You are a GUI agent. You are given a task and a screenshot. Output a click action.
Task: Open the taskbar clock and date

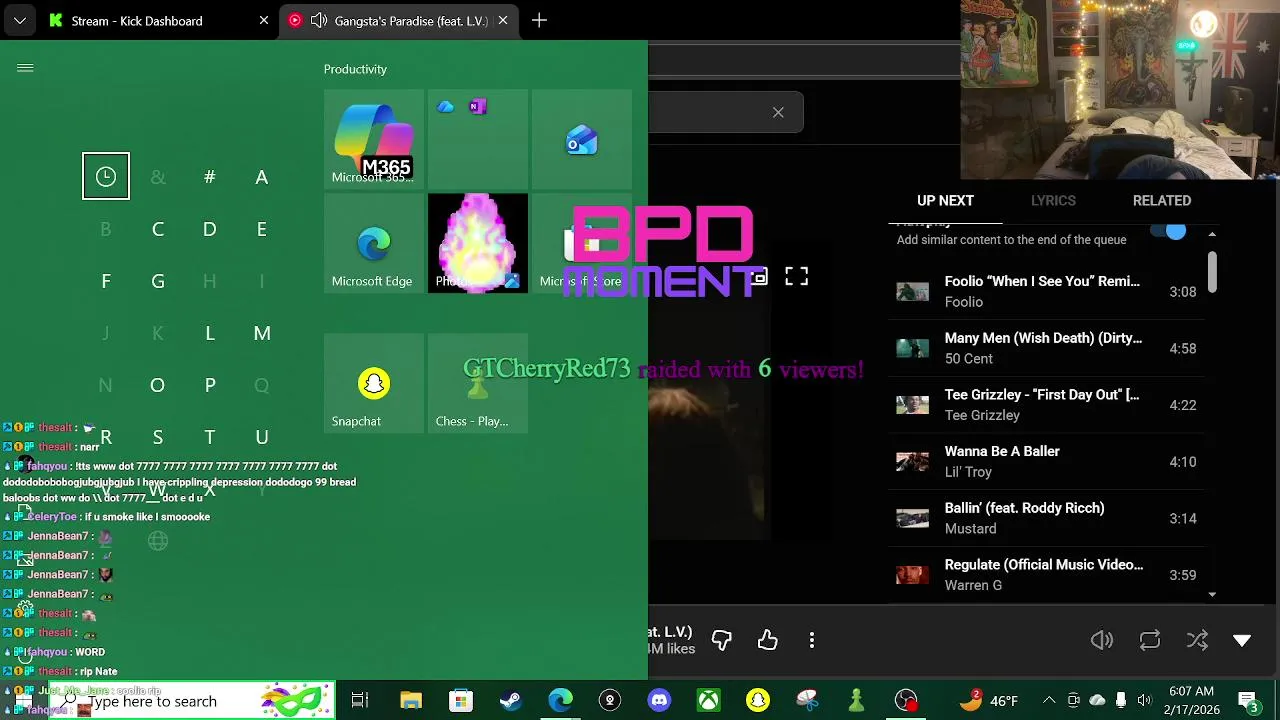point(1190,701)
